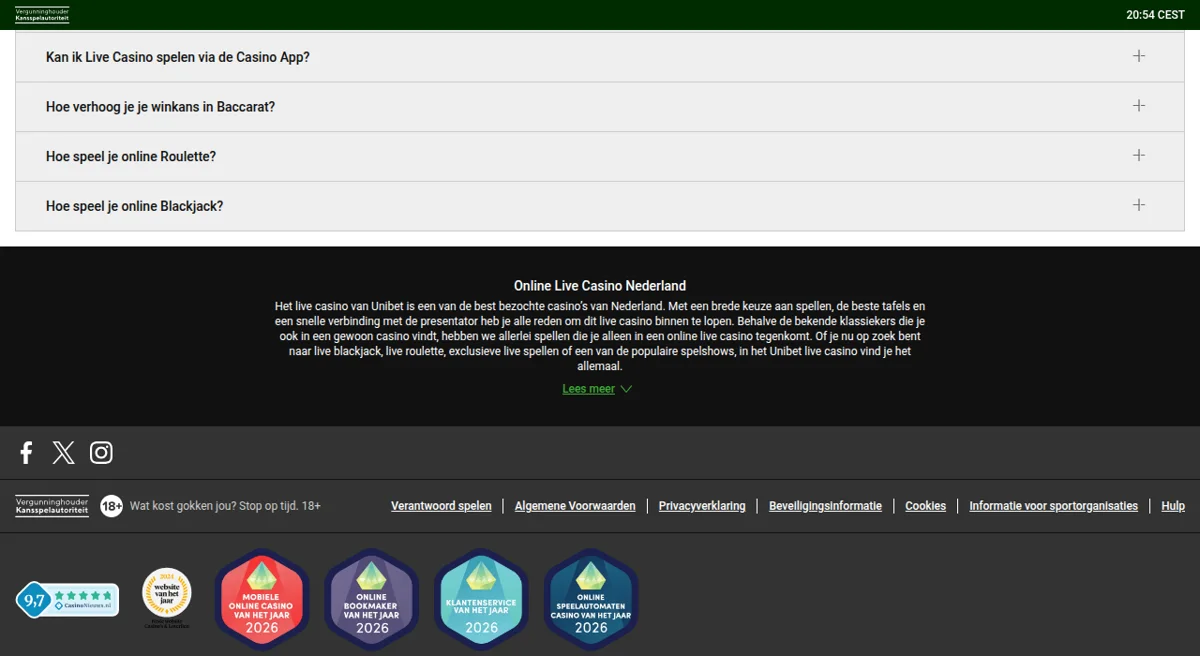1200x656 pixels.
Task: Click the Online Bookmaker van het jaar badge
Action: (x=371, y=600)
